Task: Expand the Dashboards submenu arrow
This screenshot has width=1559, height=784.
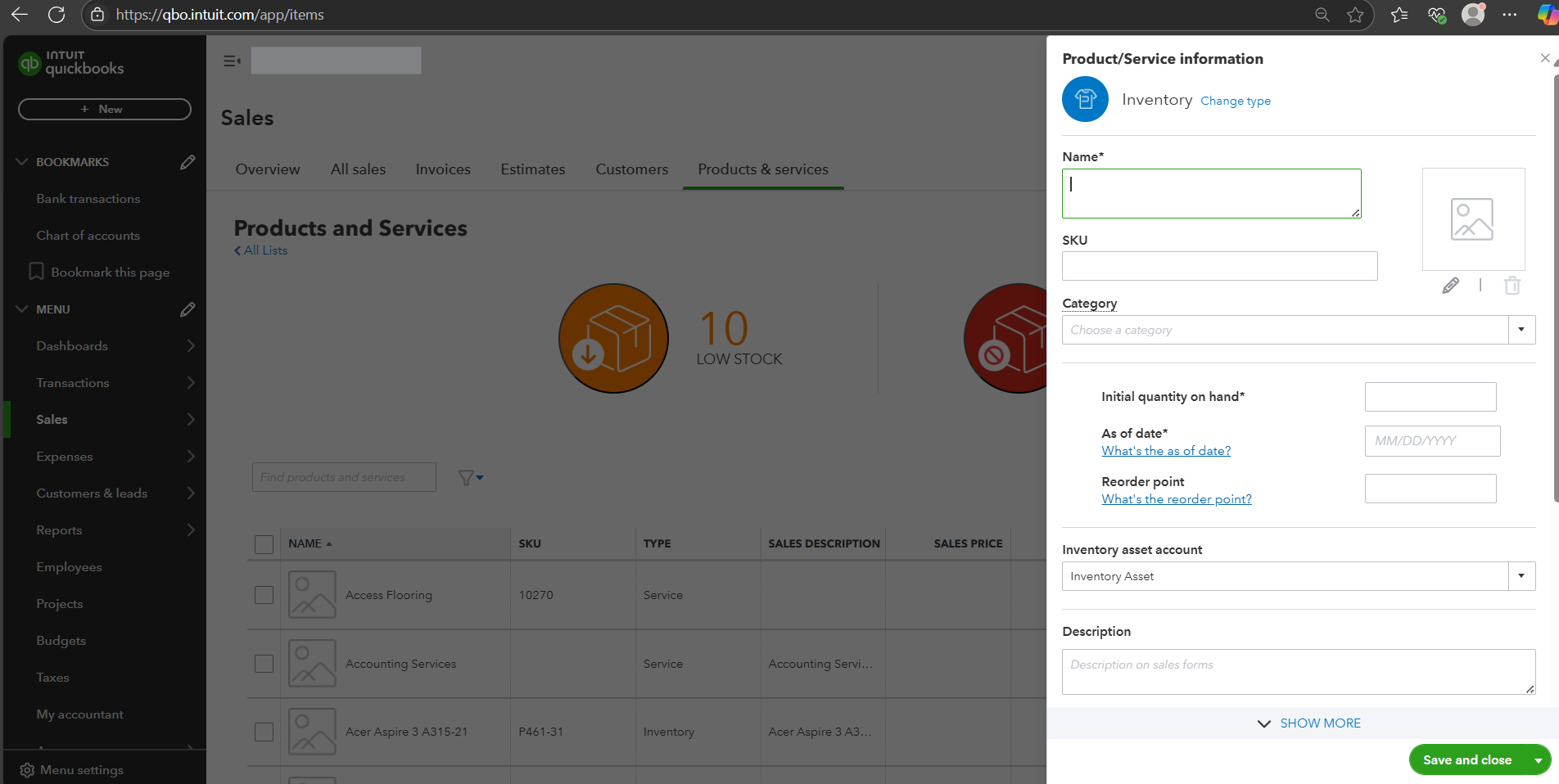Action: point(191,346)
